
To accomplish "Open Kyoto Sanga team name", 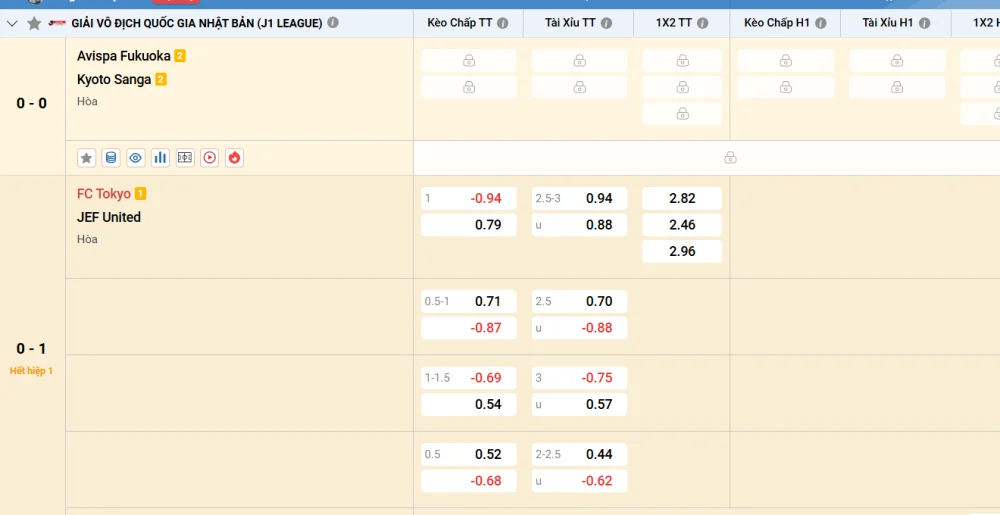I will [114, 80].
